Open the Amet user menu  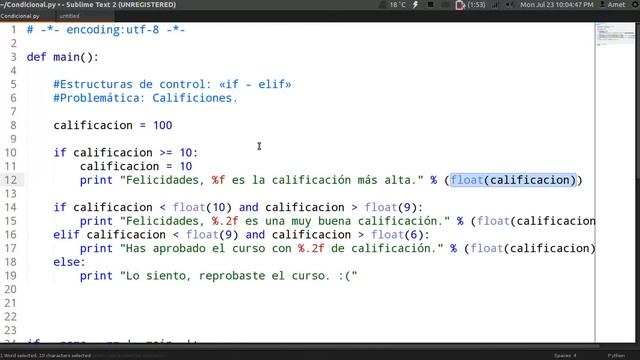(x=612, y=5)
